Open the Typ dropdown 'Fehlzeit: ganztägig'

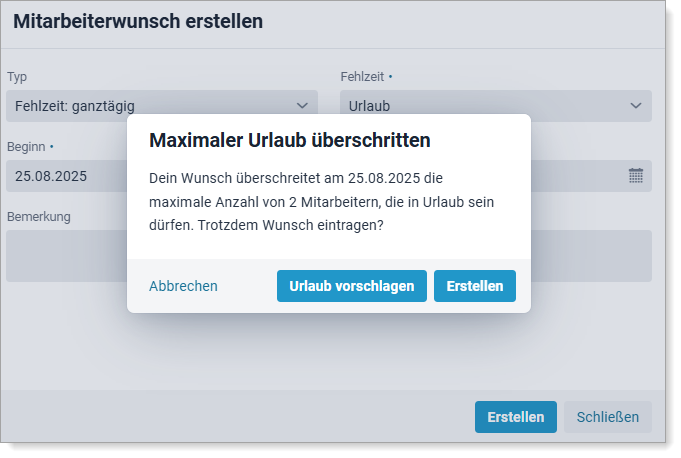[162, 106]
